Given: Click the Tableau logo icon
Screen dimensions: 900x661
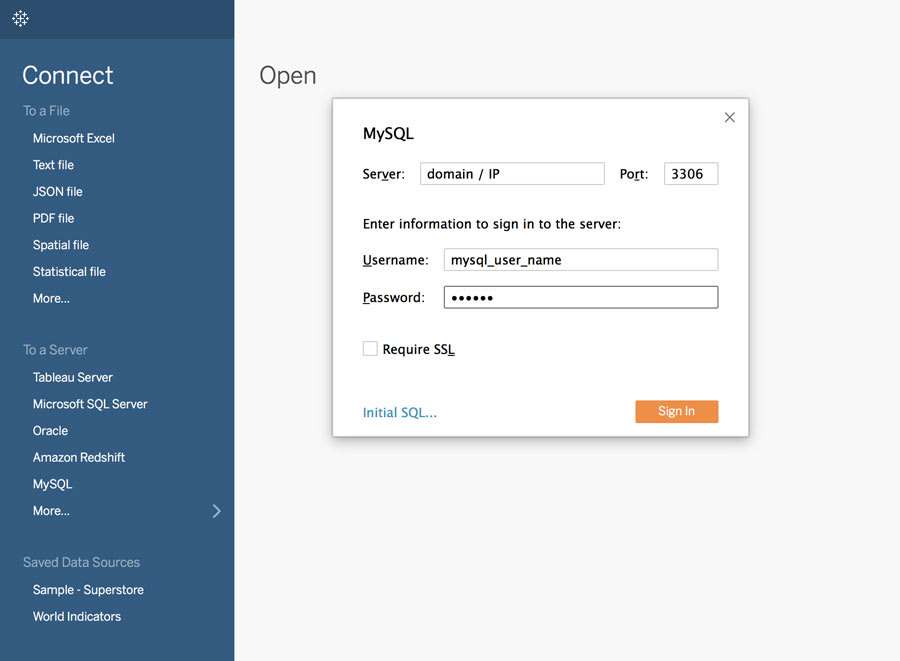Looking at the screenshot, I should [20, 18].
